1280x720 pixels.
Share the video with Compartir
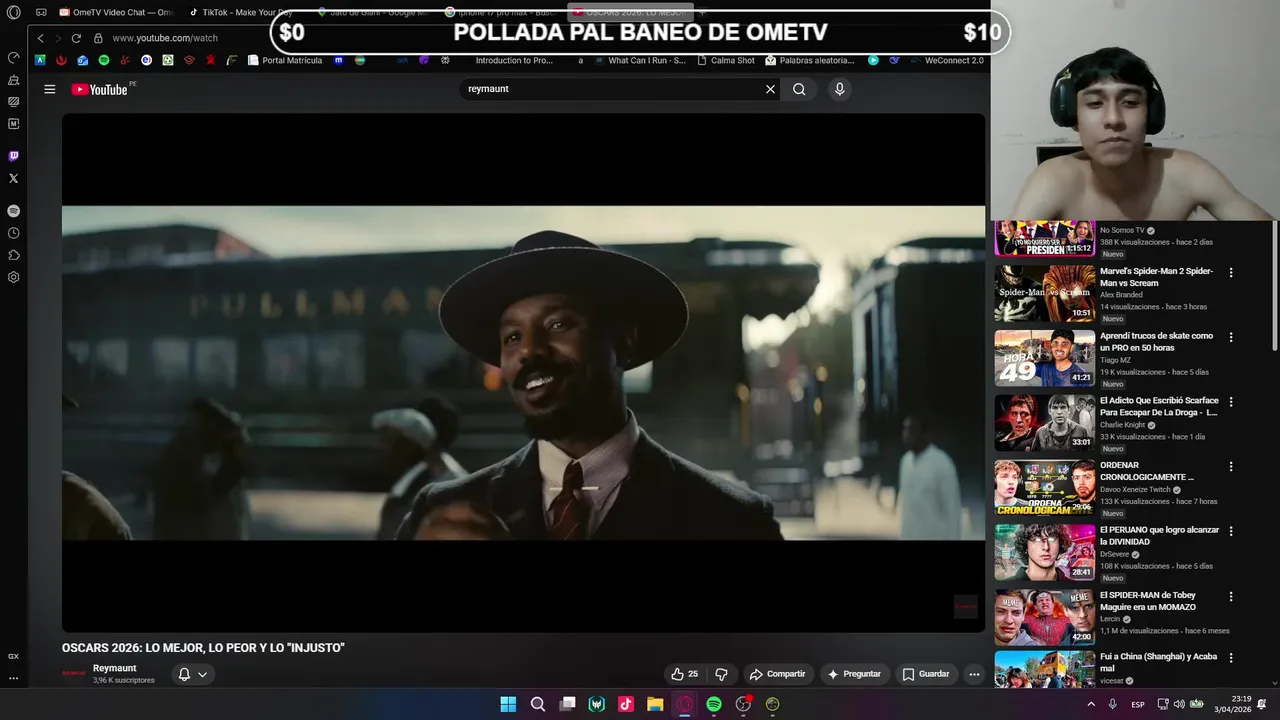click(x=778, y=674)
